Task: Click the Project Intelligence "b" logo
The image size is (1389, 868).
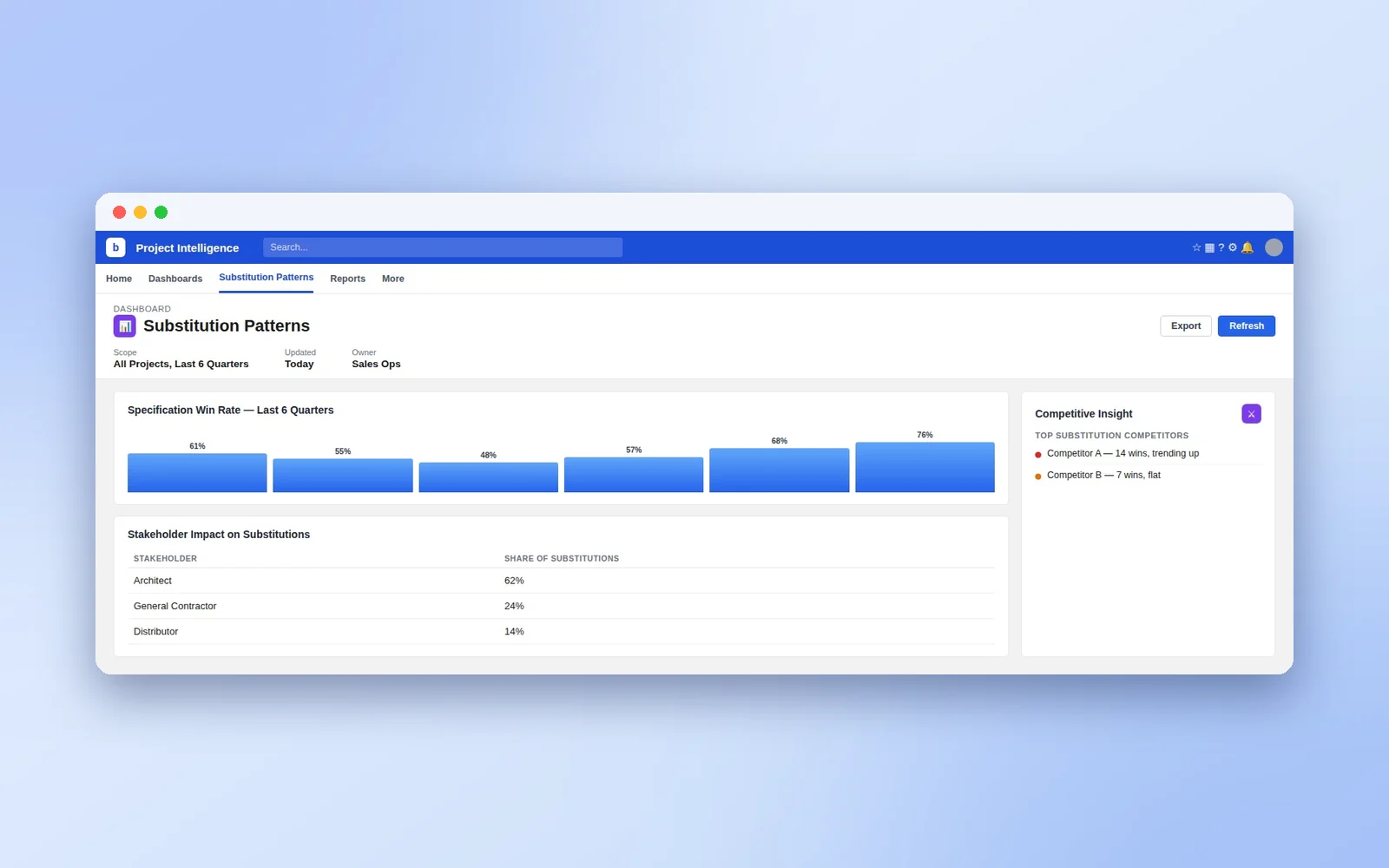Action: (115, 247)
